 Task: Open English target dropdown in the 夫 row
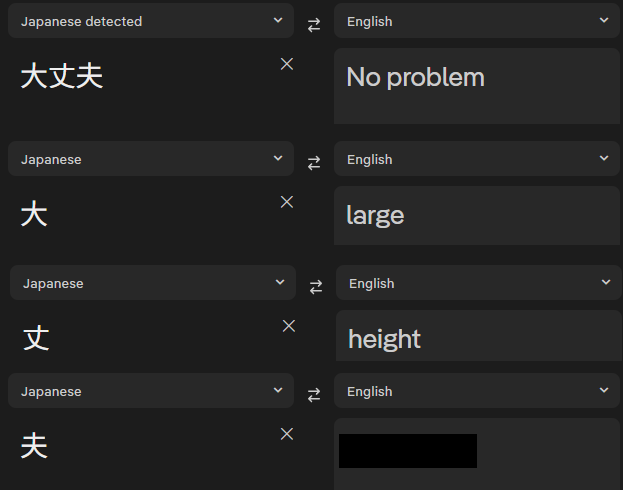[x=477, y=391]
